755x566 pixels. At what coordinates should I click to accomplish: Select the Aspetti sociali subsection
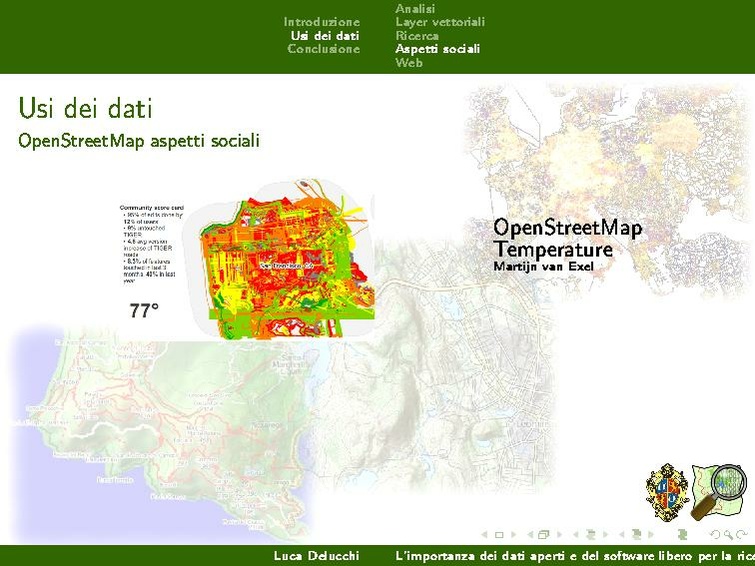[x=438, y=49]
